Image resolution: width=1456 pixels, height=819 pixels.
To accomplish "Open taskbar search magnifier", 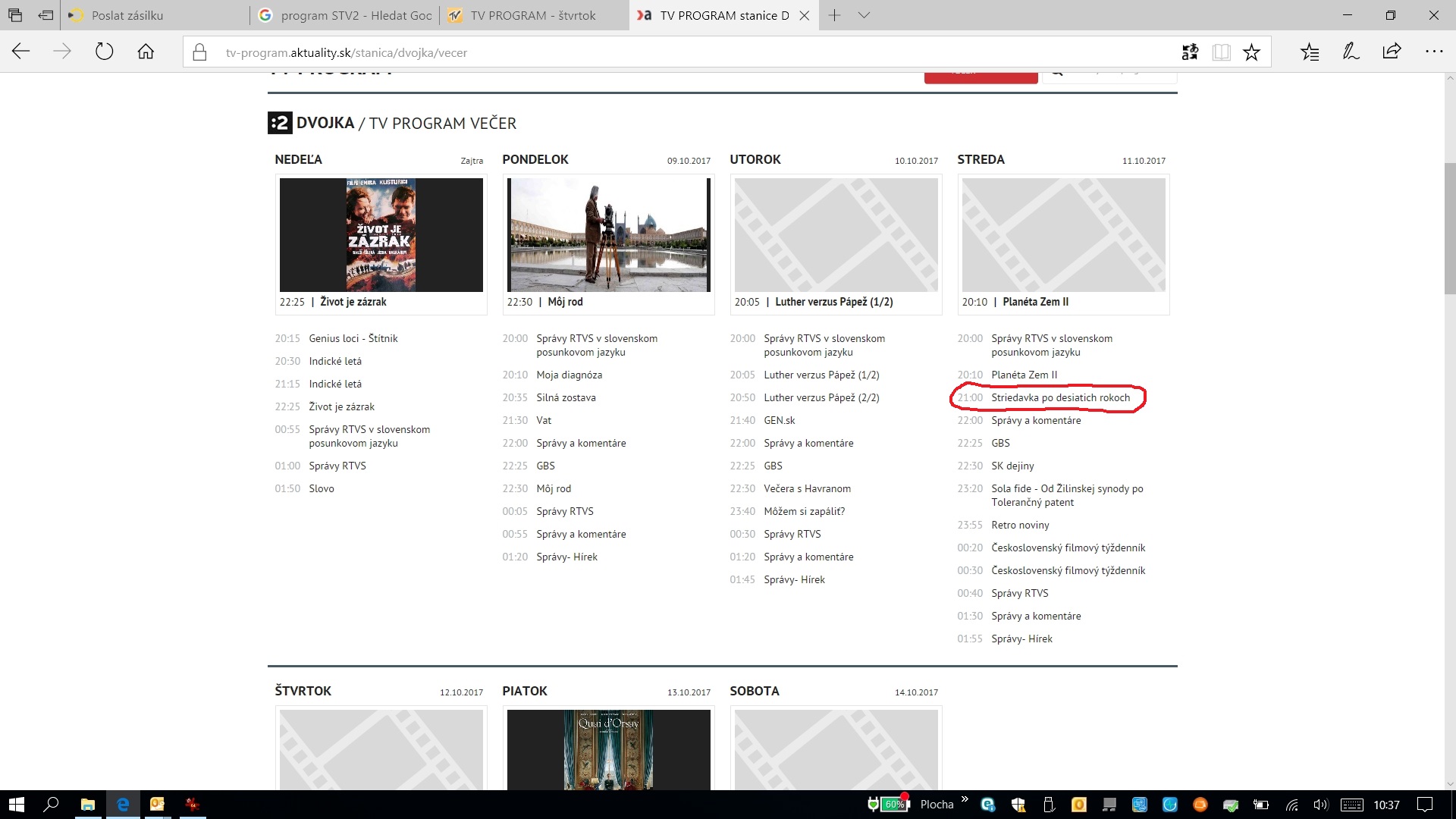I will click(52, 805).
